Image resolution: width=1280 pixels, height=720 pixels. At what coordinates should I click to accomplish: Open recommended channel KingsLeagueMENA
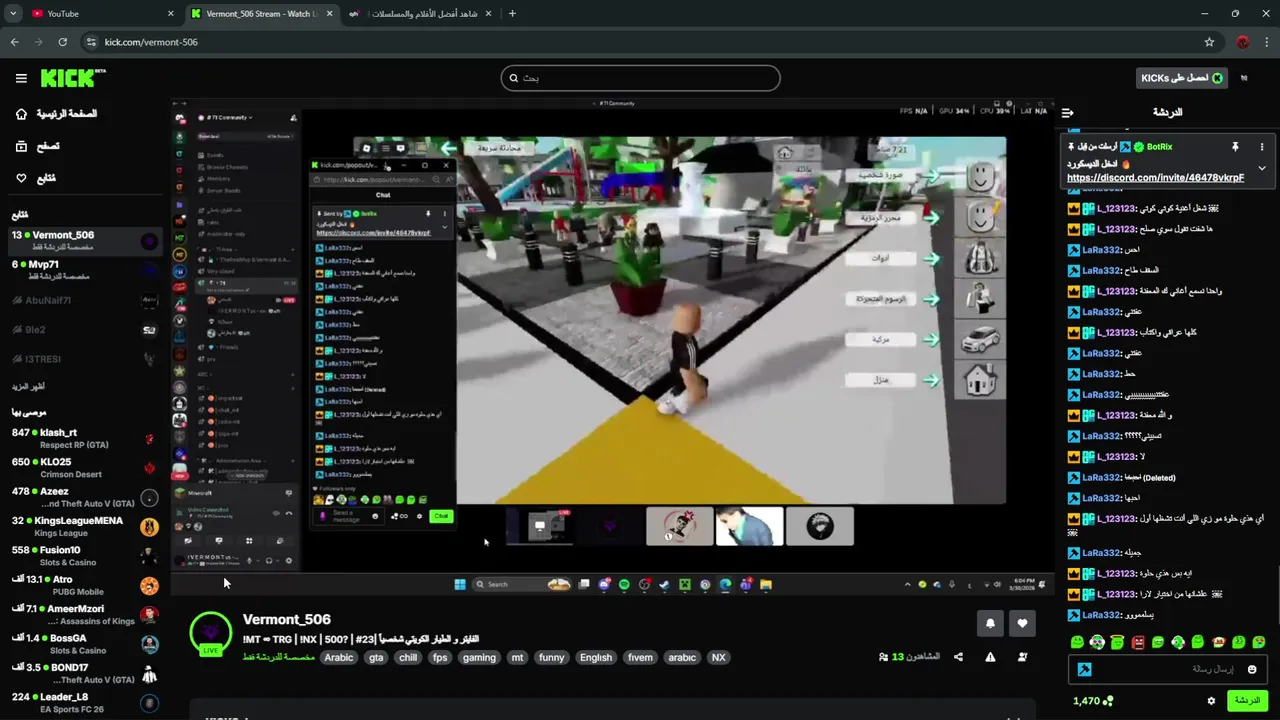point(84,526)
